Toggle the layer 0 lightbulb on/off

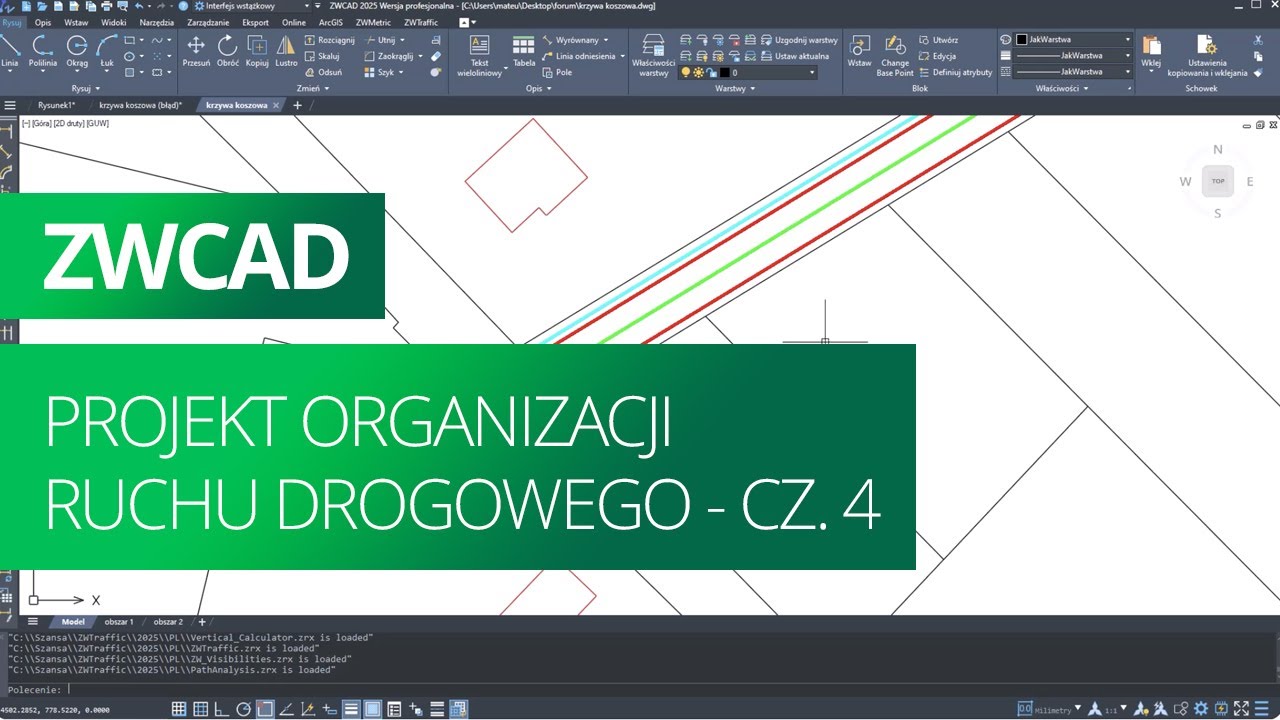click(685, 72)
